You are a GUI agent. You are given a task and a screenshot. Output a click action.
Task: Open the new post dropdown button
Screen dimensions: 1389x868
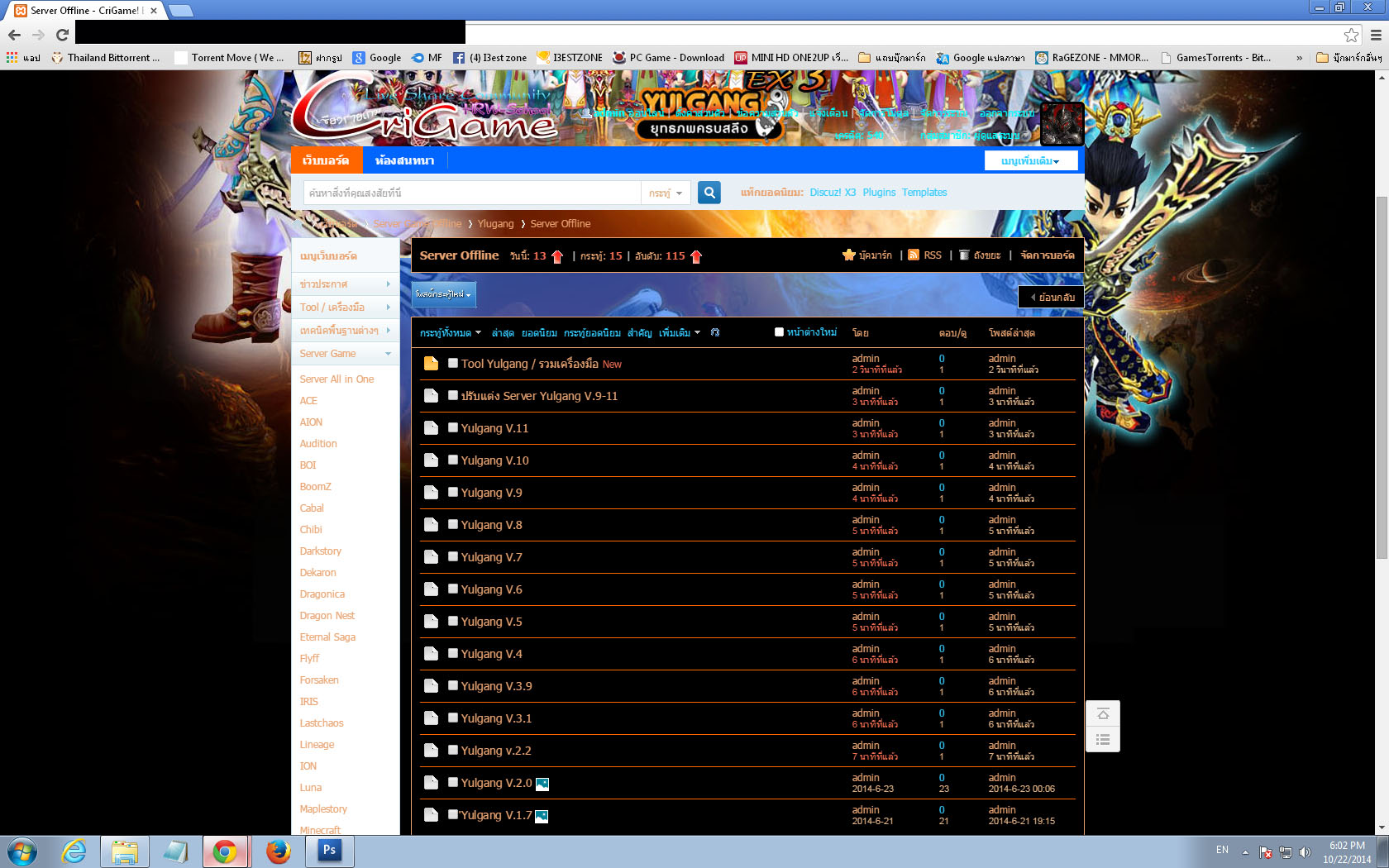coord(444,294)
